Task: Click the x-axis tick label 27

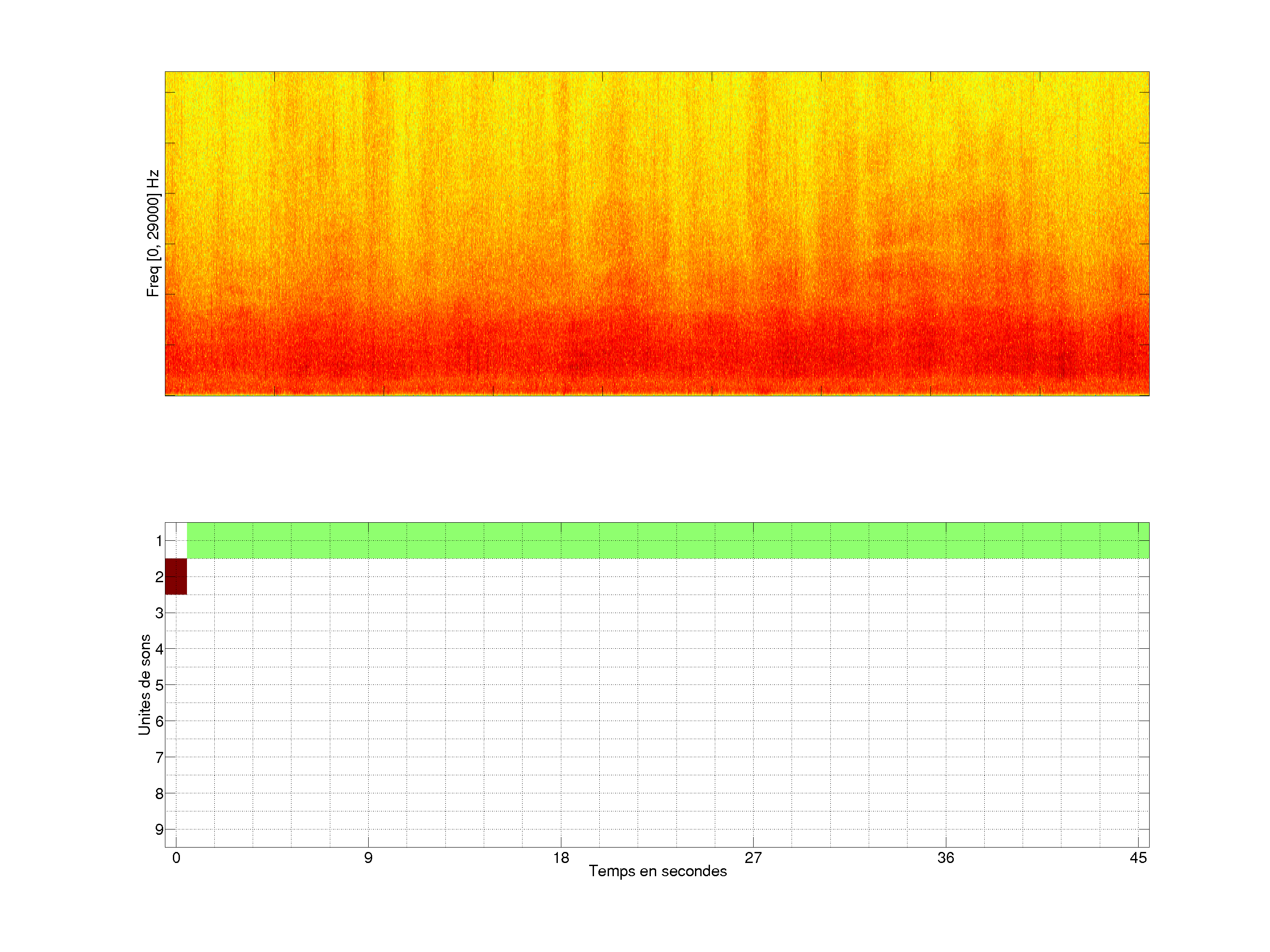Action: click(753, 858)
